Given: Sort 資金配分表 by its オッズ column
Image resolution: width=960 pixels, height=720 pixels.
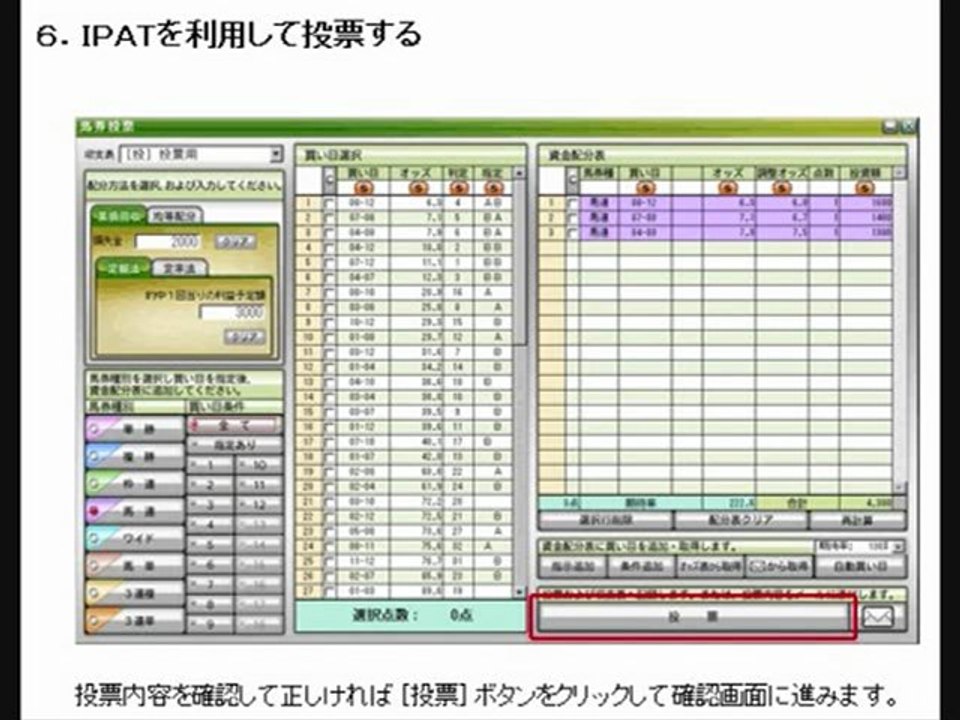Looking at the screenshot, I should (x=729, y=188).
